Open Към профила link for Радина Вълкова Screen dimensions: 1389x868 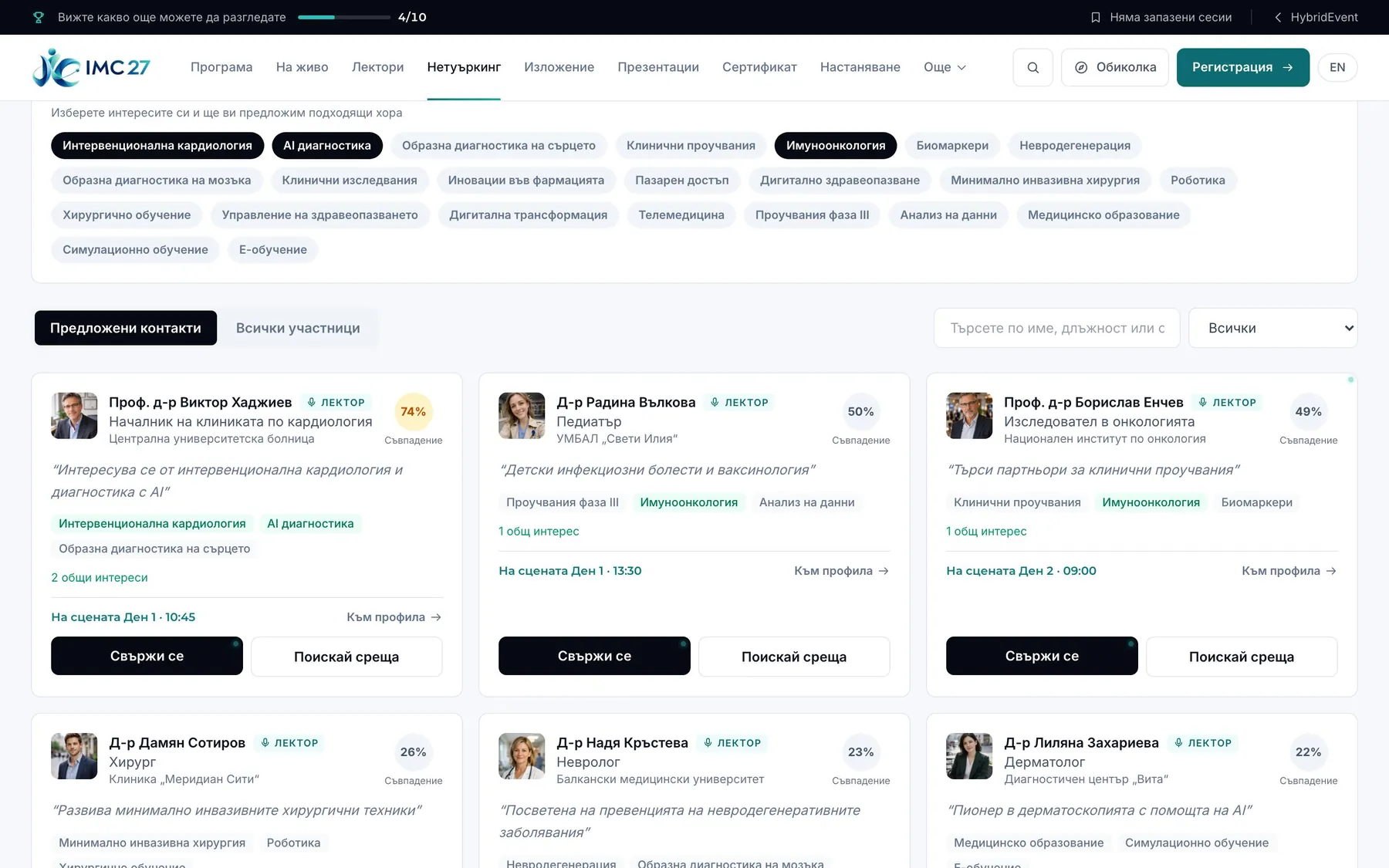[x=842, y=571]
